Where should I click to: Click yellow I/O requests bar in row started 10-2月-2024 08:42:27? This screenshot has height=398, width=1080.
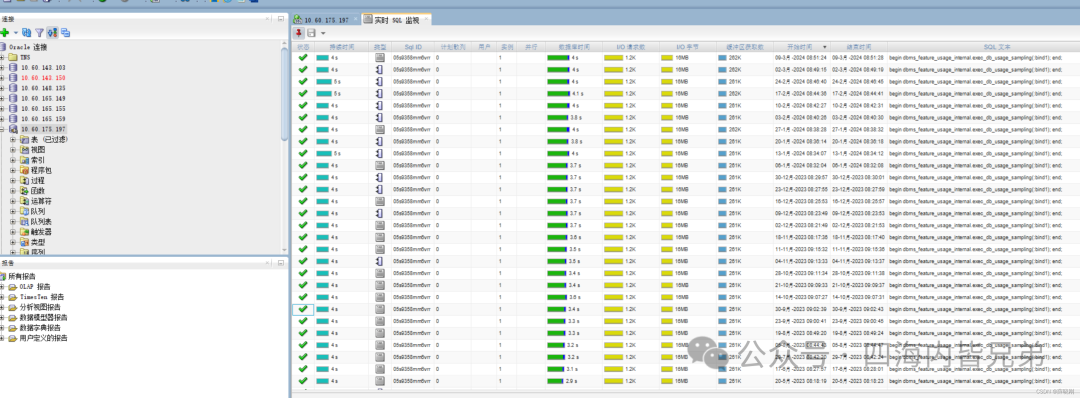(613, 105)
